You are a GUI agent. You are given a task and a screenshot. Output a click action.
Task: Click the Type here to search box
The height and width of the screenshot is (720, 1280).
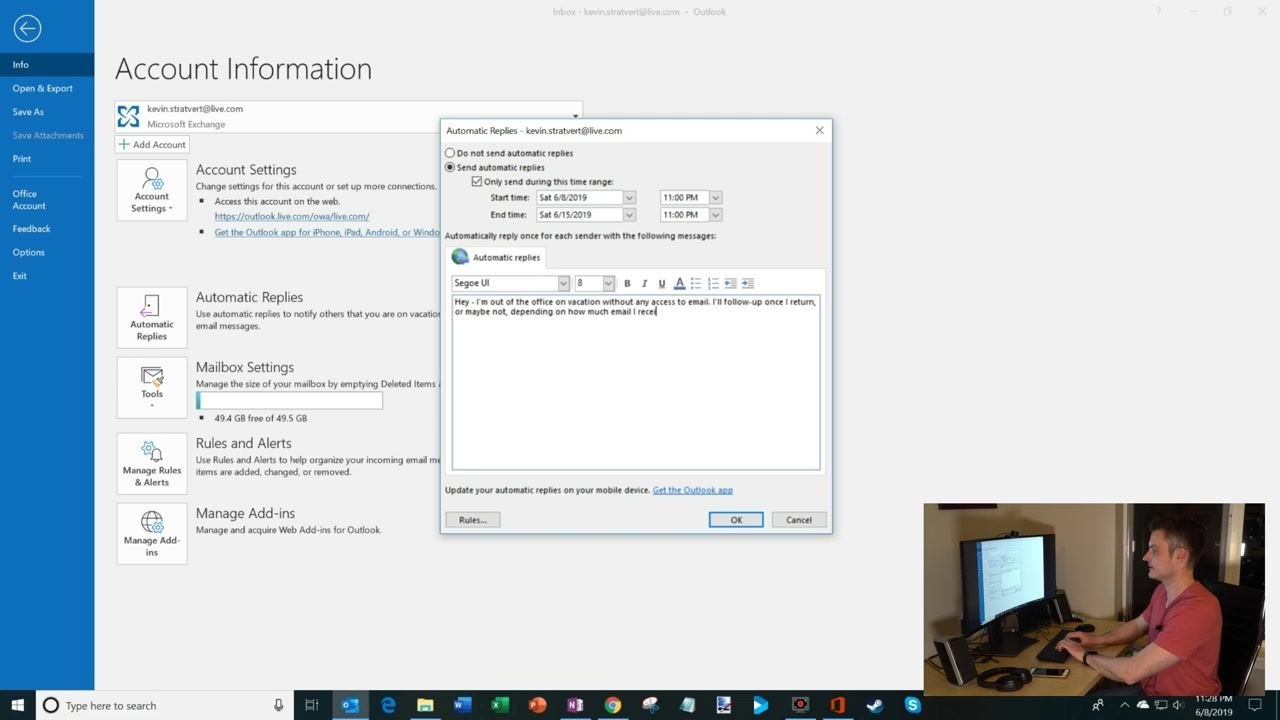(163, 705)
